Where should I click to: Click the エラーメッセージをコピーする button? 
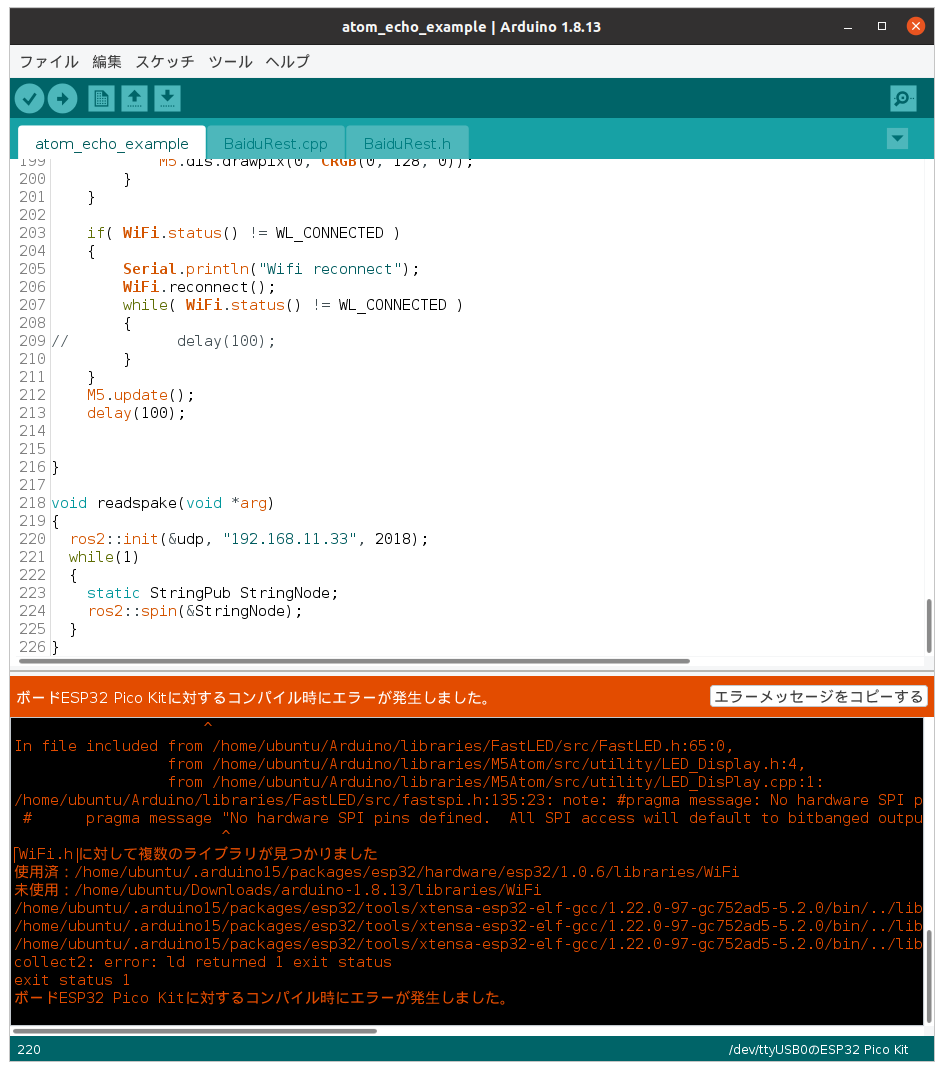818,697
